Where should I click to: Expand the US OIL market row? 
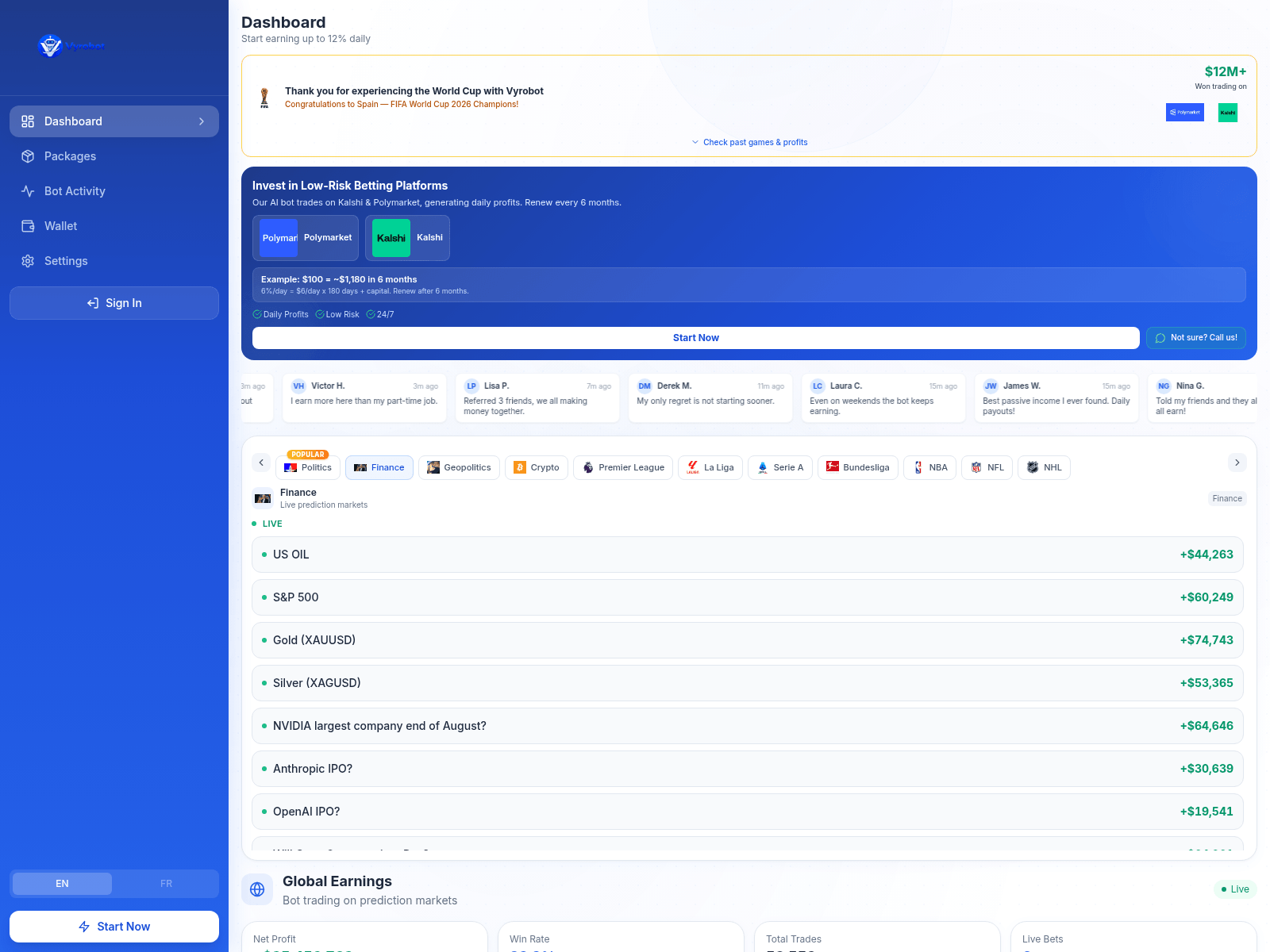coord(748,555)
